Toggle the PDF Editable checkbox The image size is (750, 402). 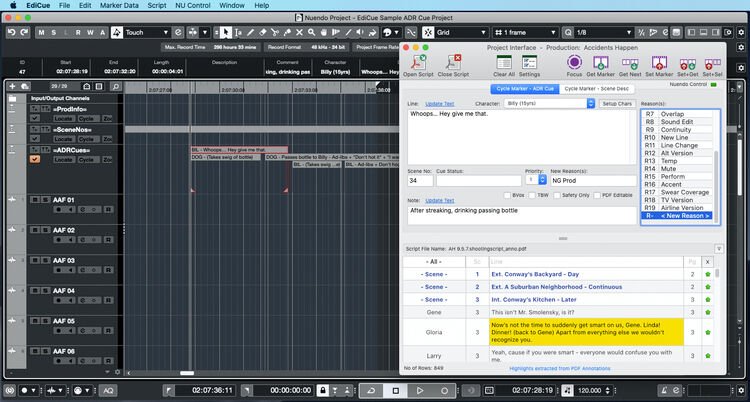596,195
